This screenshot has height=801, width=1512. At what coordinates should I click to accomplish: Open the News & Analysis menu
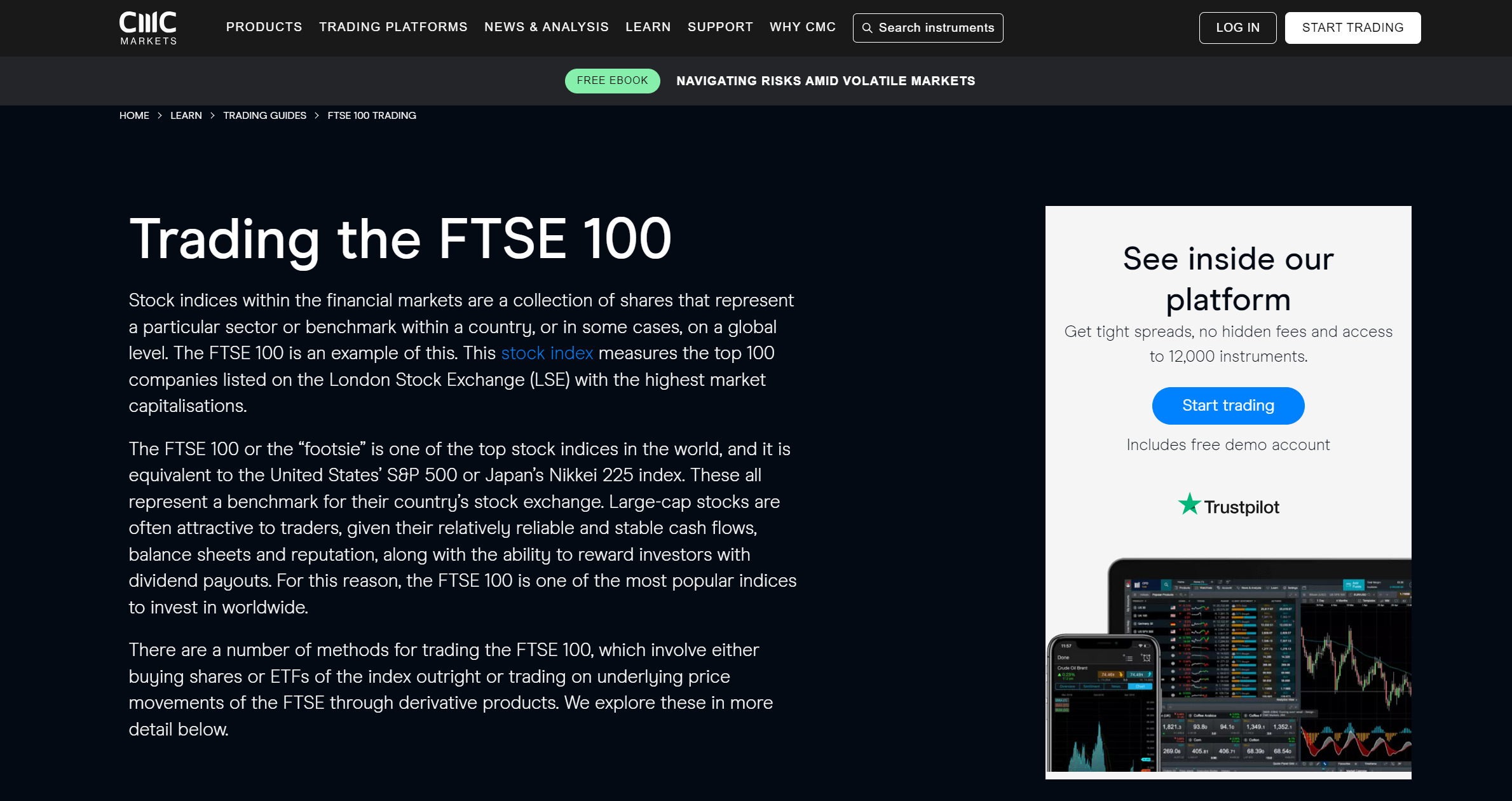pos(547,27)
